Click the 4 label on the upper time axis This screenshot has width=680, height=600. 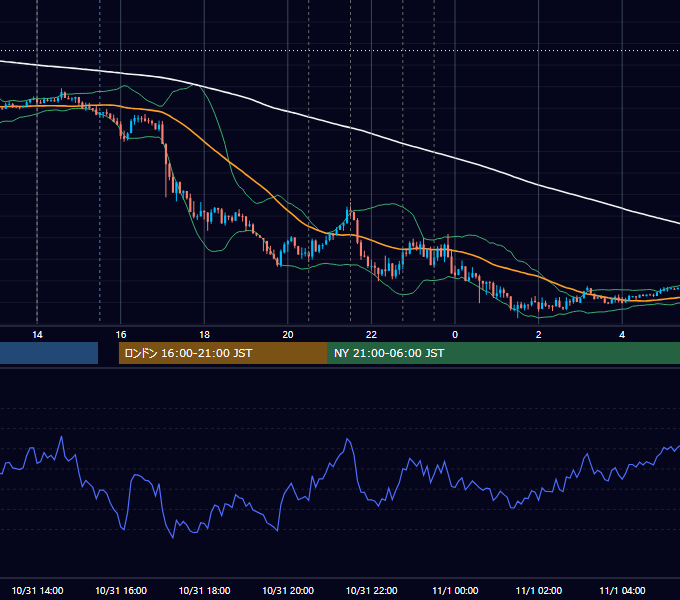pyautogui.click(x=622, y=335)
